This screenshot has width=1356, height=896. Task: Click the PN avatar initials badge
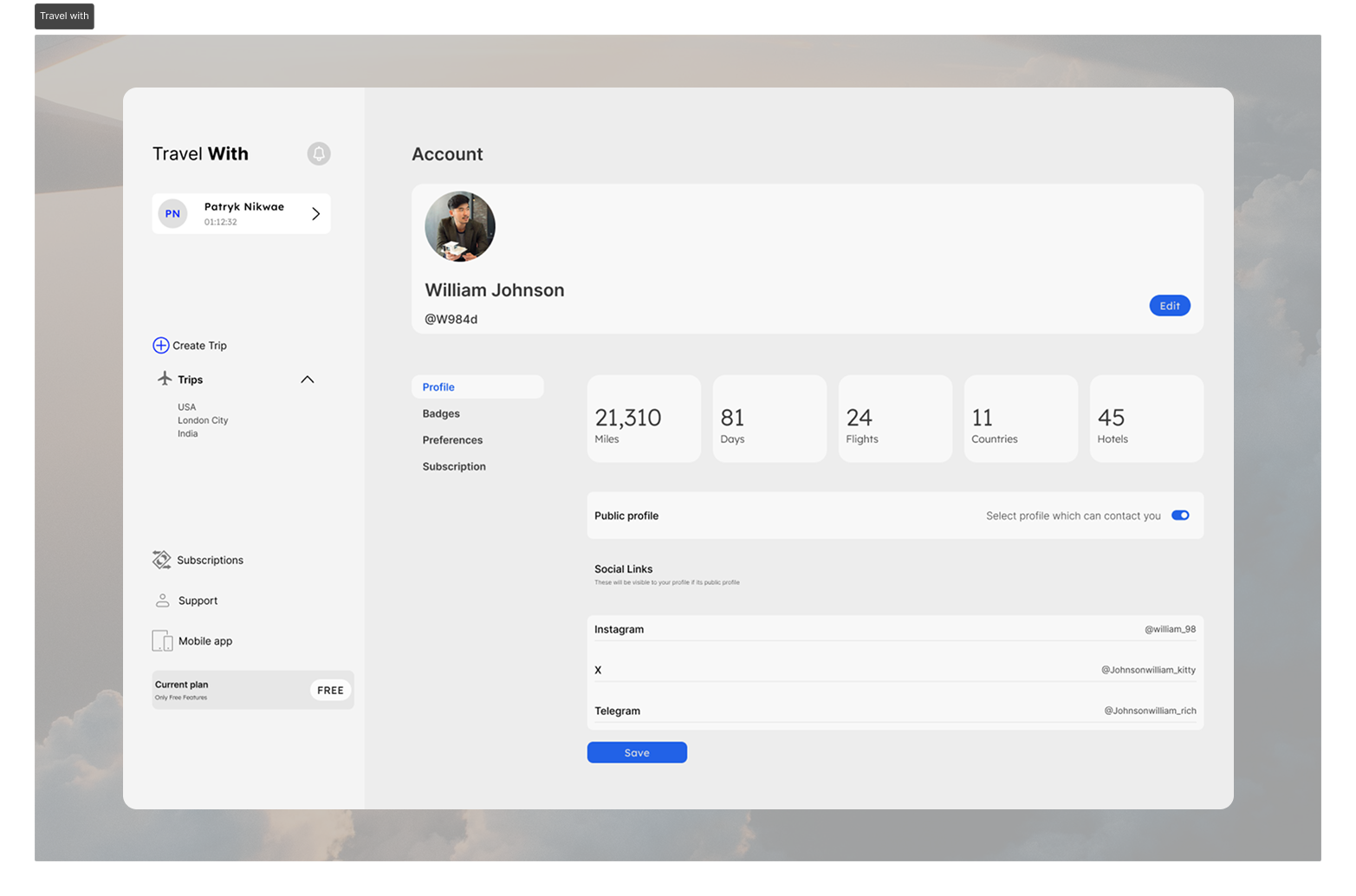pyautogui.click(x=173, y=213)
